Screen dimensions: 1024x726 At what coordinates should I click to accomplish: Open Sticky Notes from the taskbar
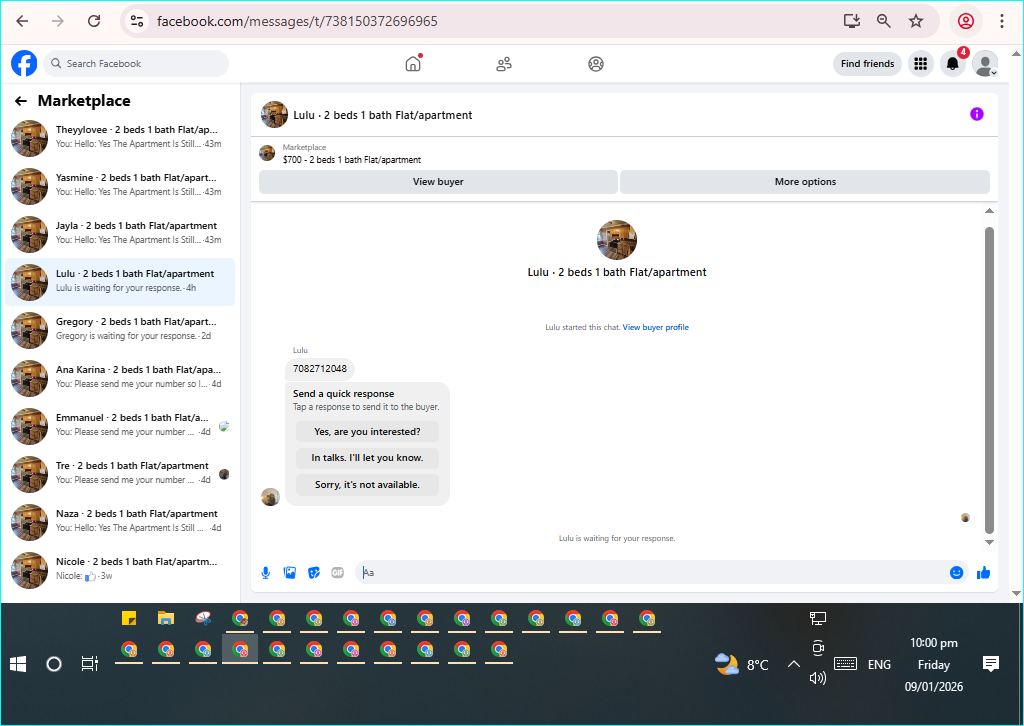point(129,618)
